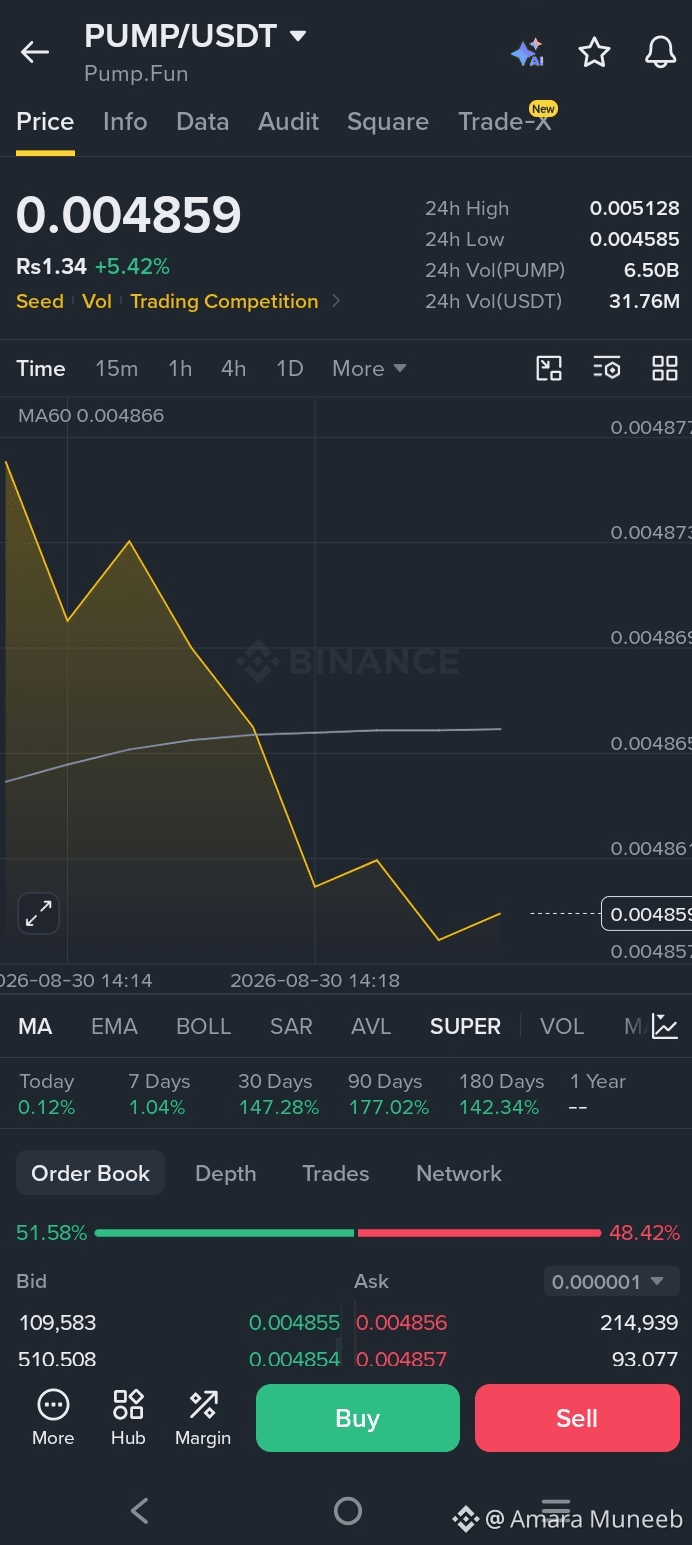Toggle the SAR indicator

click(291, 1026)
